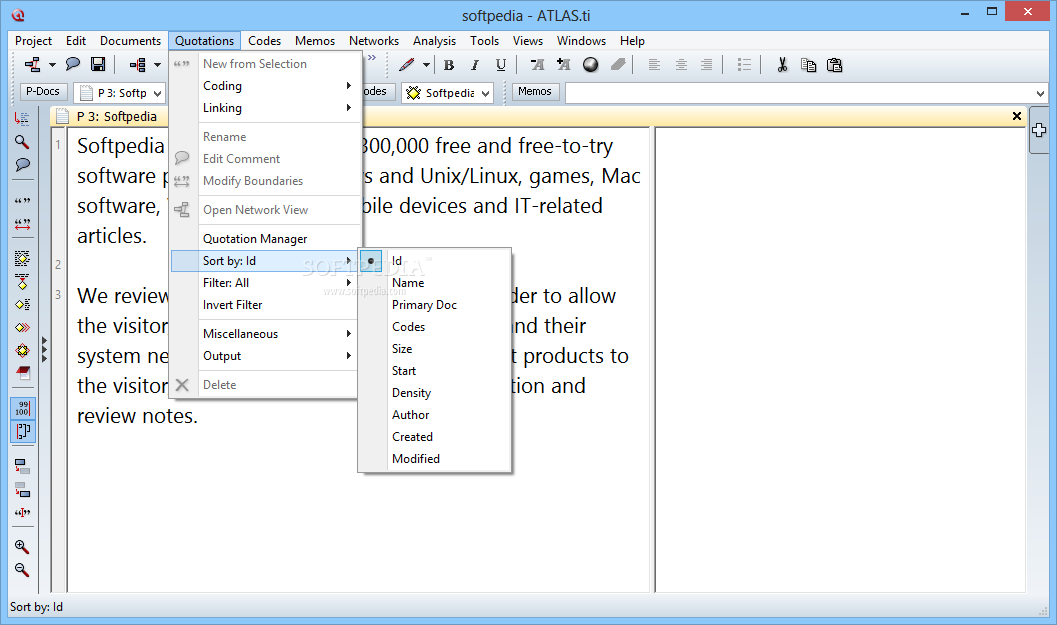Expand the Miscellaneous submenu
Image resolution: width=1057 pixels, height=625 pixels.
[x=264, y=334]
